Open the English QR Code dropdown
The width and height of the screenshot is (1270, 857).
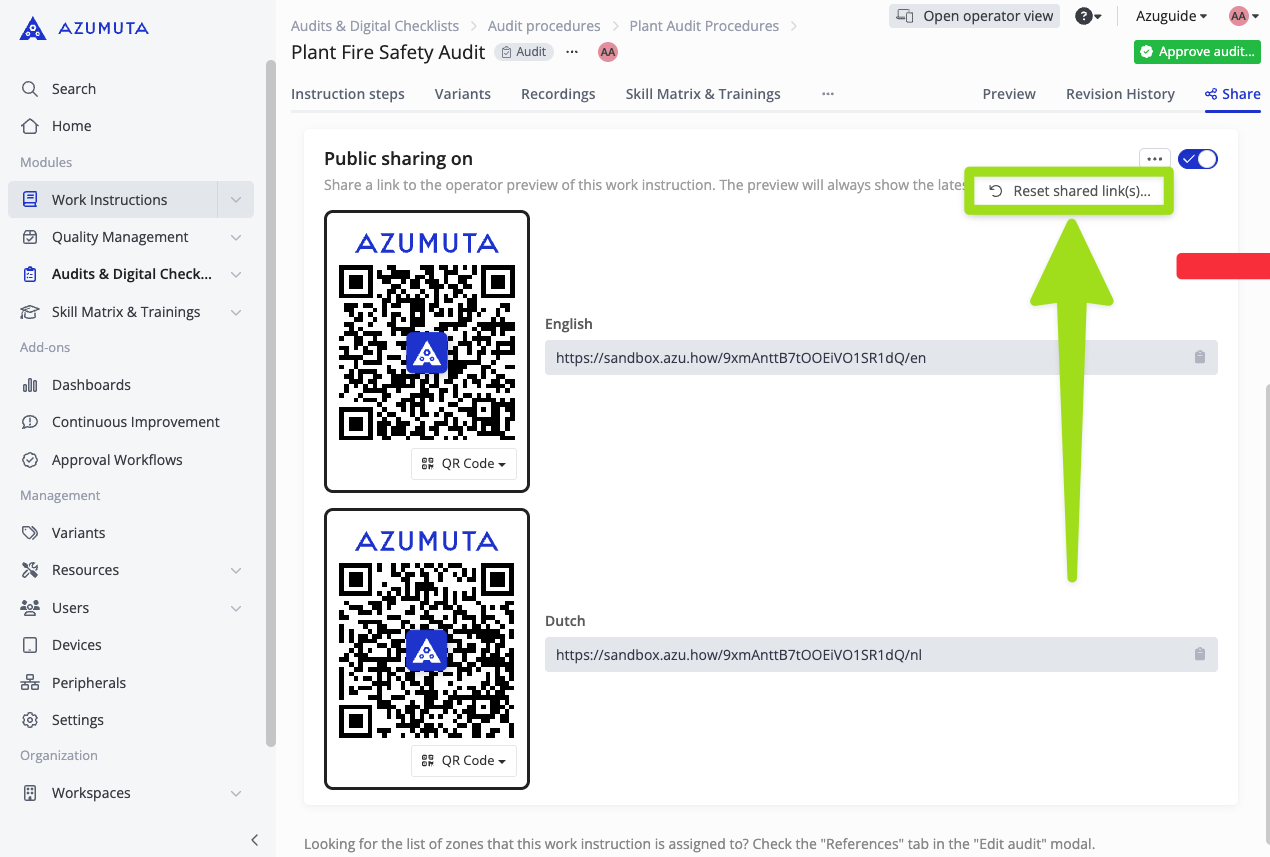pos(464,464)
